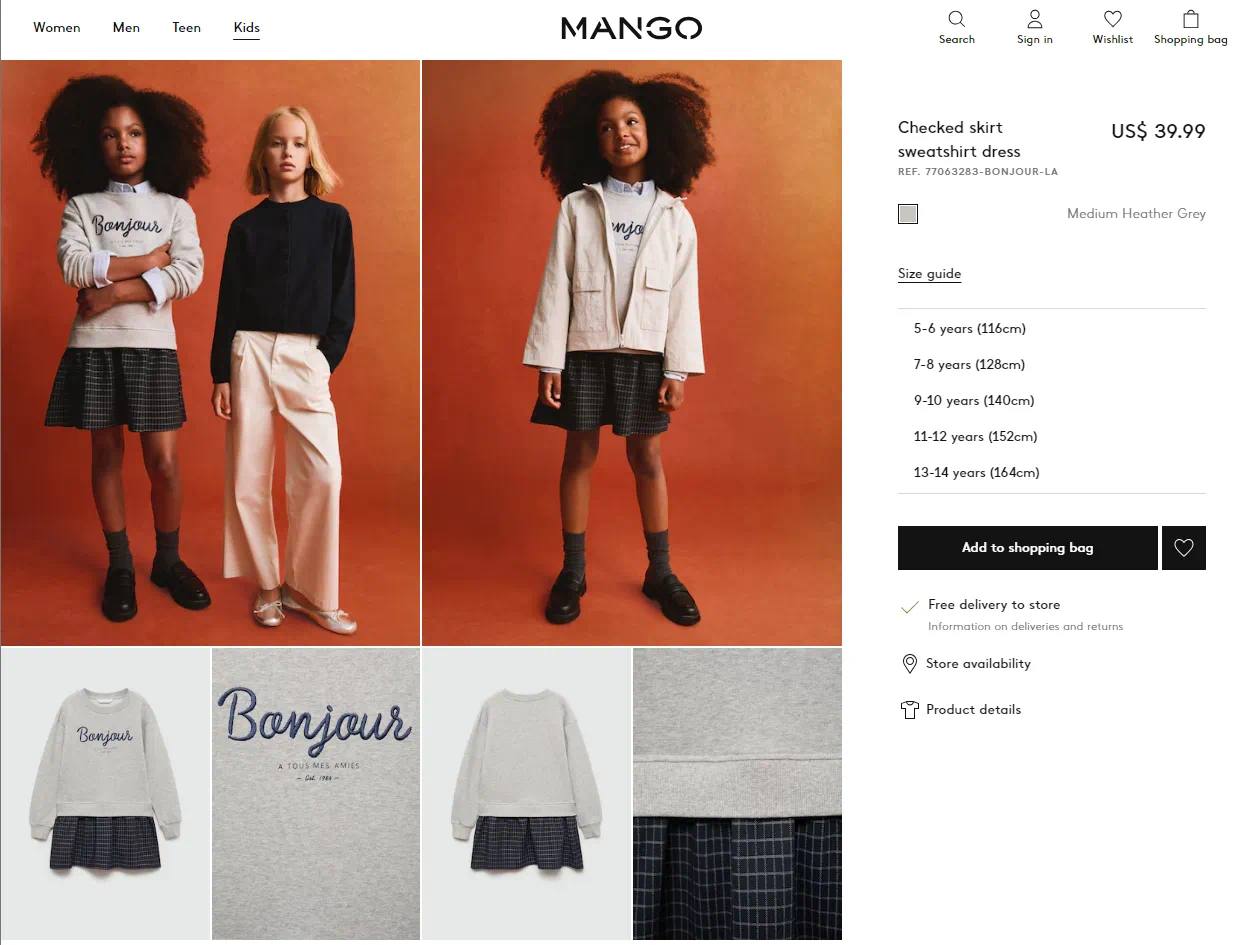Click the Product details t-shirt icon
1240x945 pixels.
coord(909,710)
